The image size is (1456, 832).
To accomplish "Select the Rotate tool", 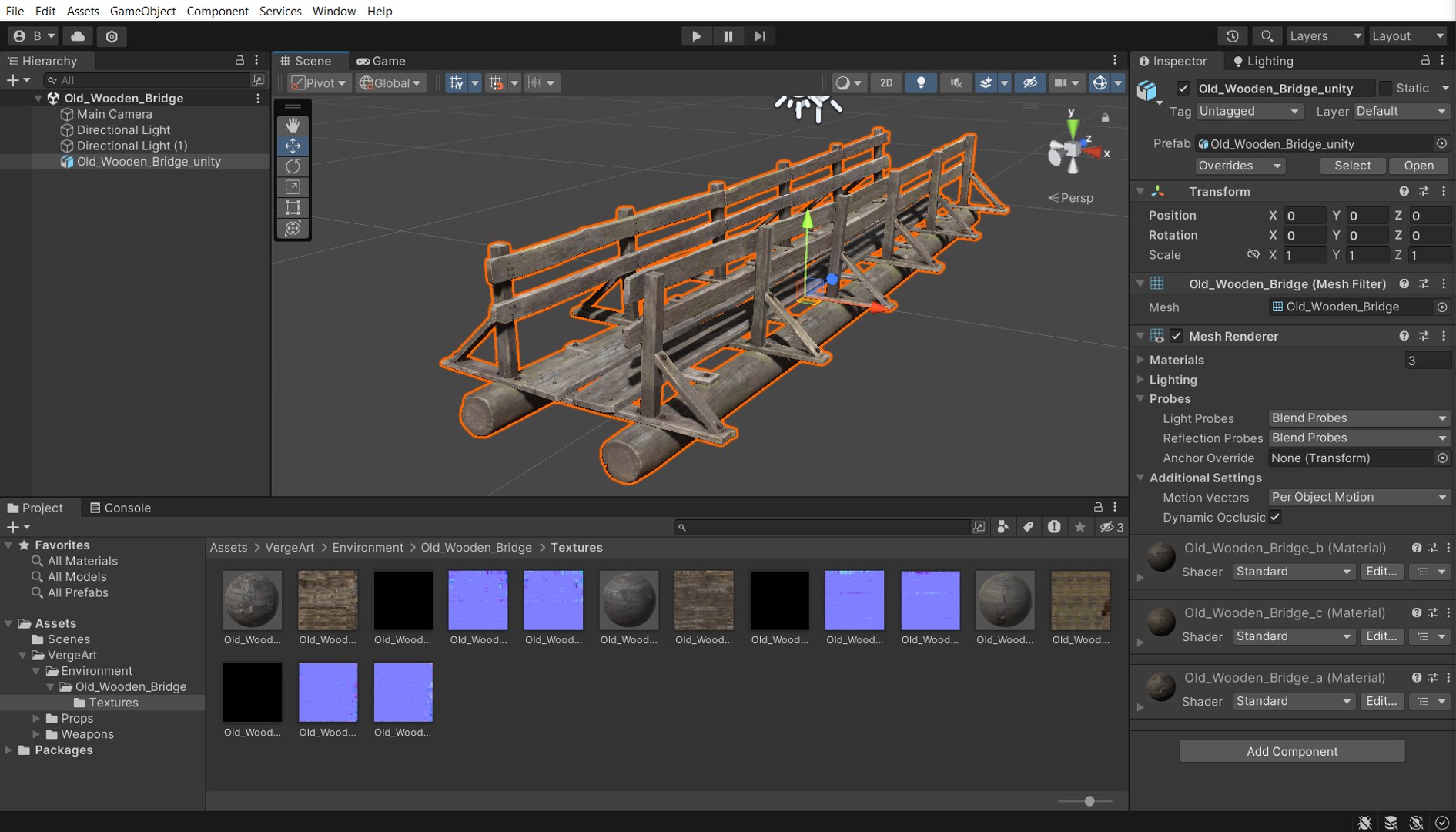I will point(293,166).
